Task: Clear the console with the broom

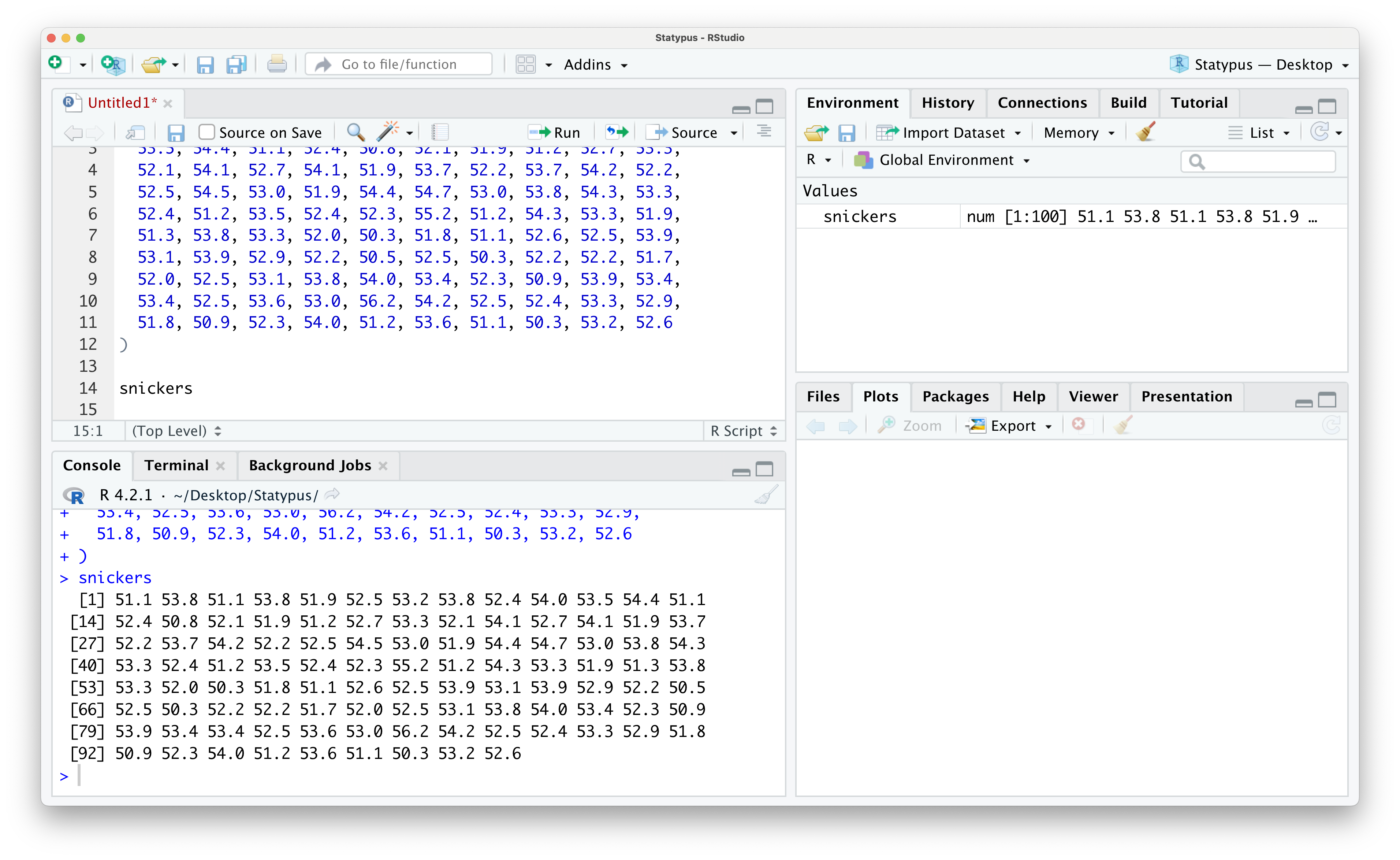Action: [x=765, y=494]
